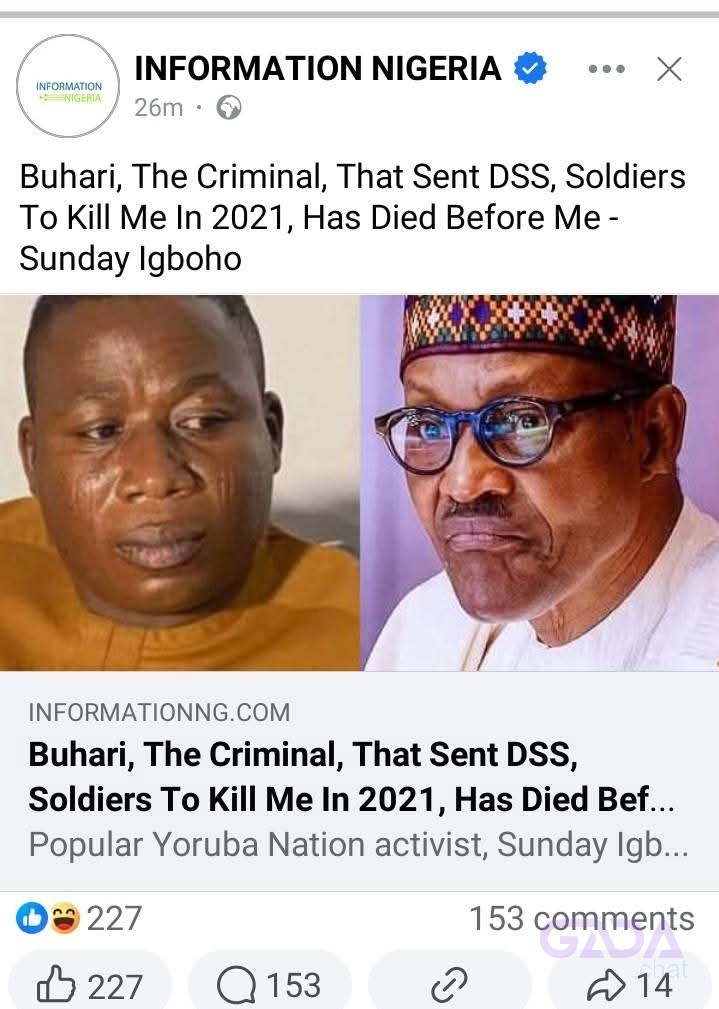This screenshot has width=719, height=1009.
Task: Open the left photo of Sunday Igboho
Action: click(x=180, y=483)
